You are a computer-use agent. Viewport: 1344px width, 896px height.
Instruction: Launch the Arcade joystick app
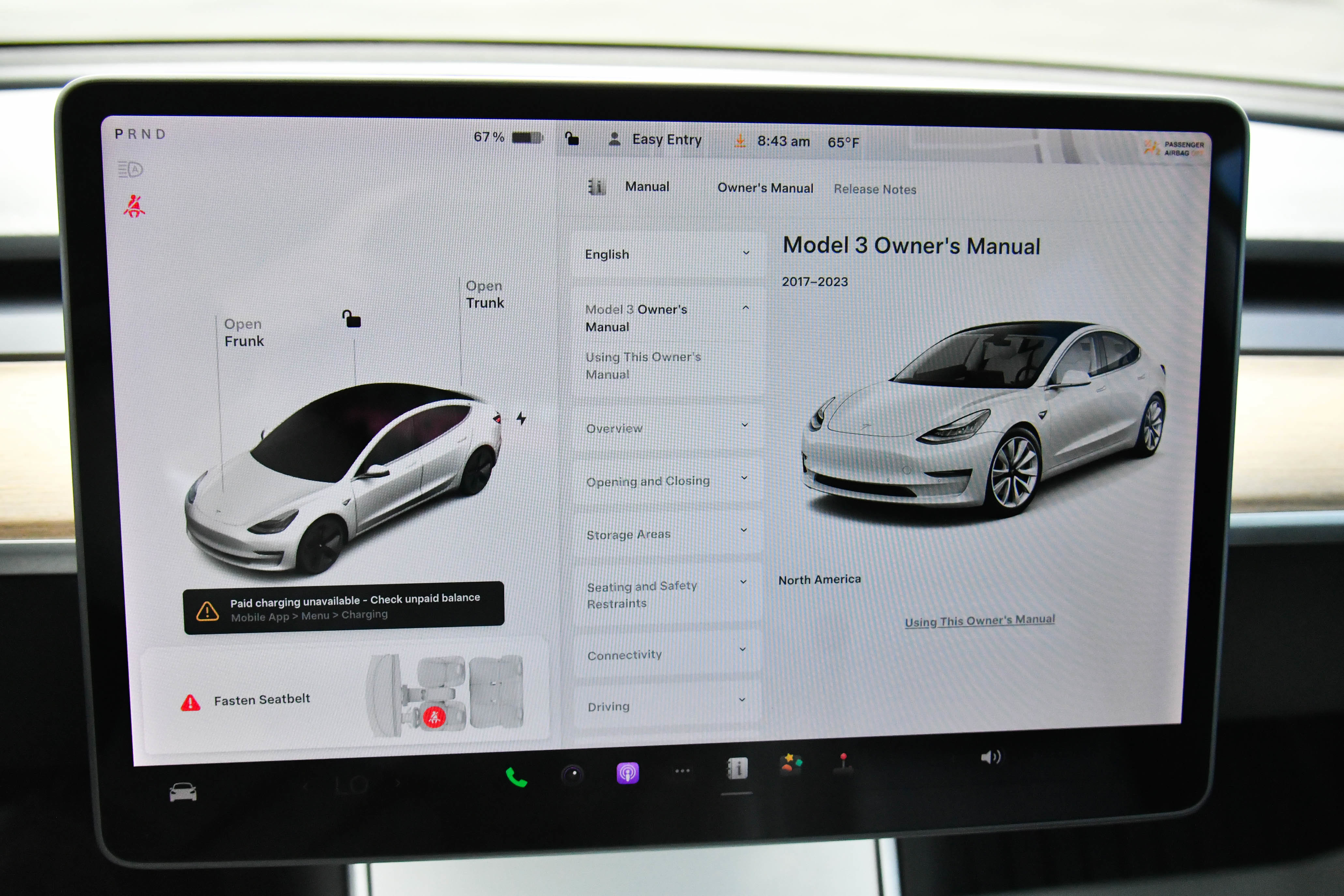(x=844, y=763)
